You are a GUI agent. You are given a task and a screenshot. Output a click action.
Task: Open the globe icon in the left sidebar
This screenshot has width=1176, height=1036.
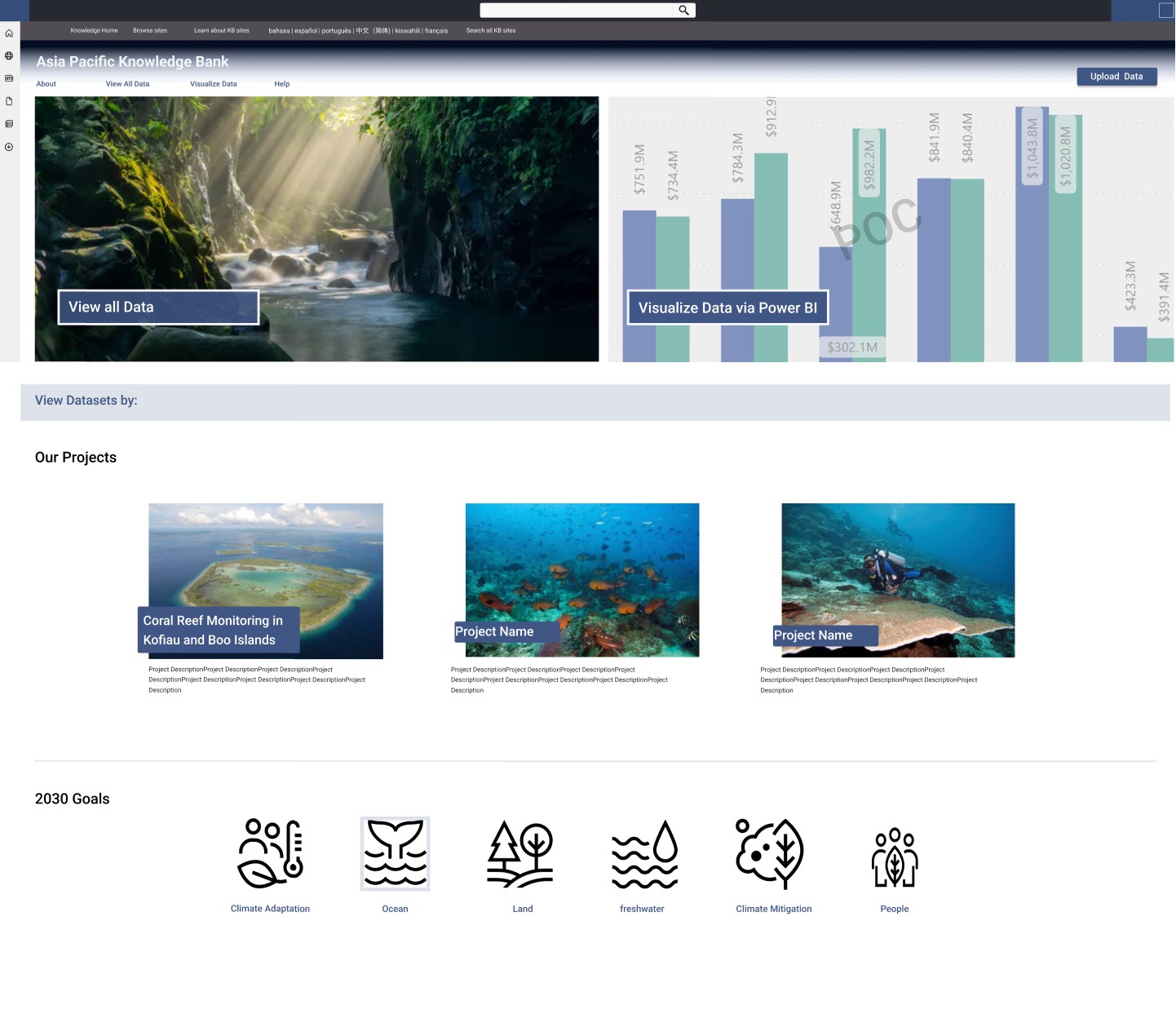(x=8, y=55)
